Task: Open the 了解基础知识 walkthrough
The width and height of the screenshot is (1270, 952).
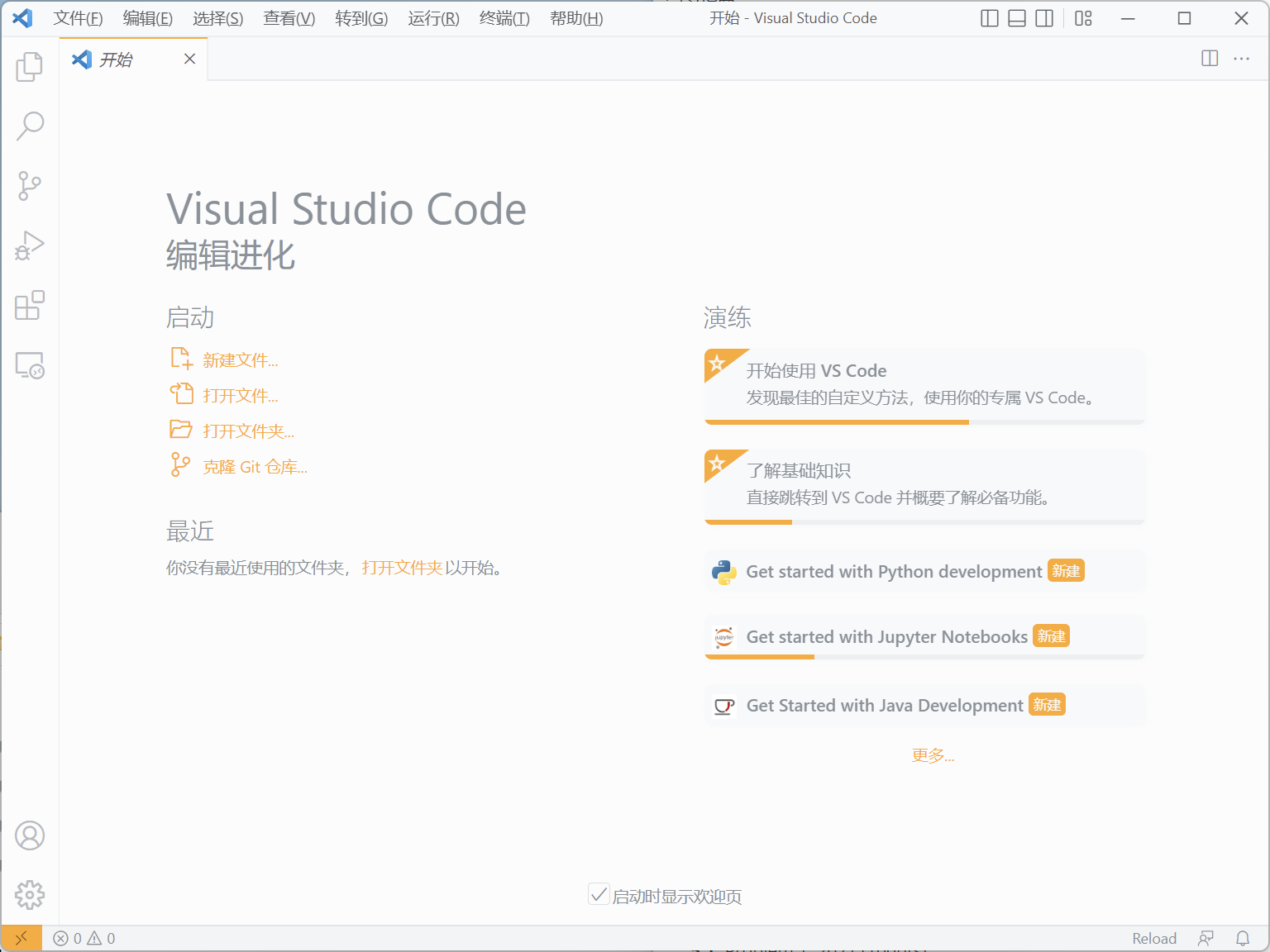Action: point(924,487)
